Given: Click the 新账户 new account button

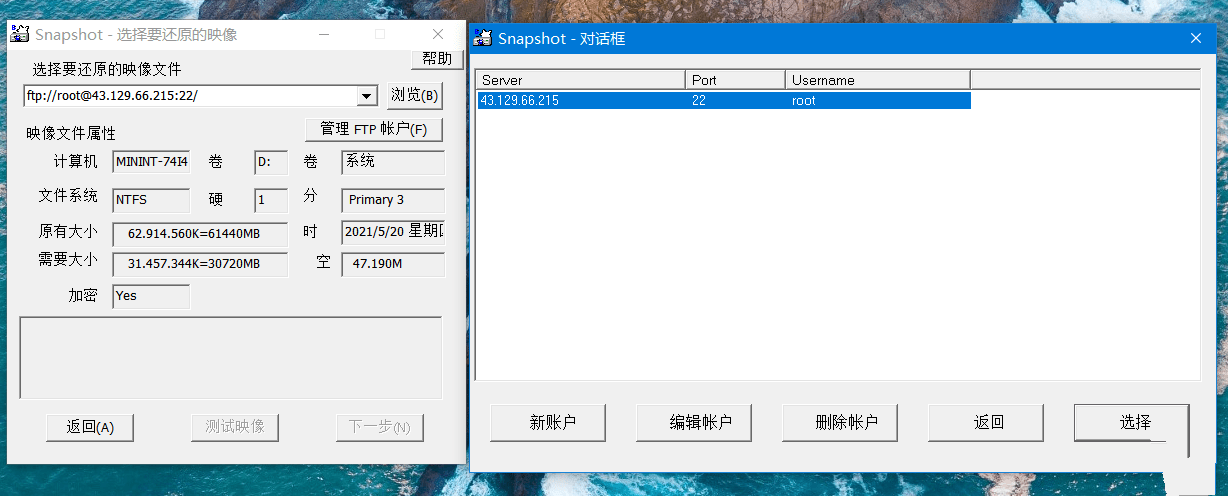Looking at the screenshot, I should tap(548, 422).
